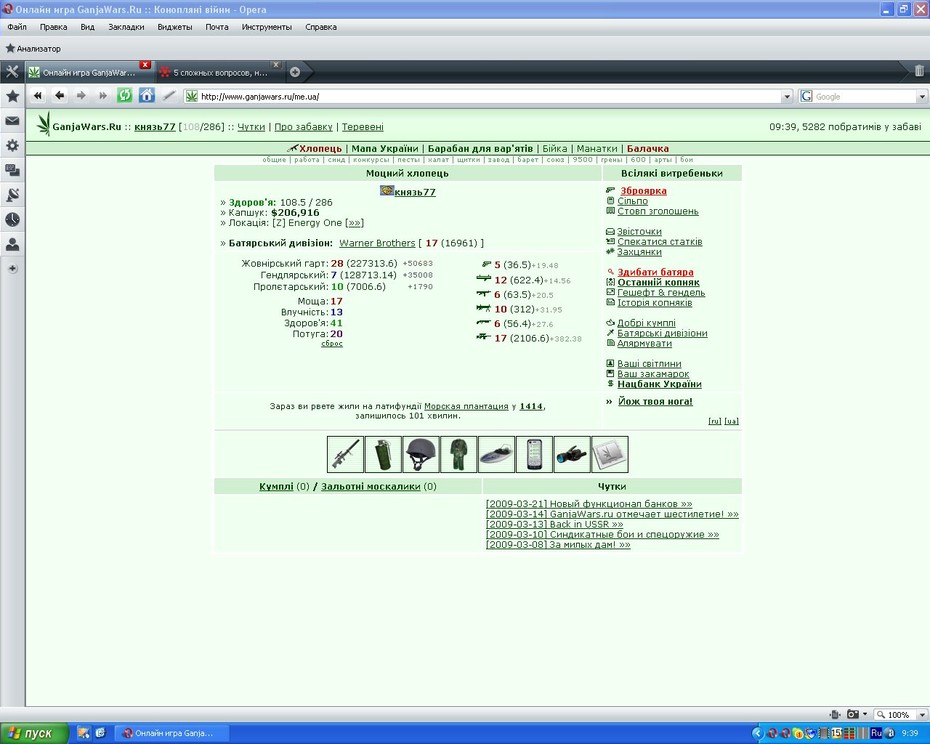Viewport: 930px width, 744px height.
Task: Open the Закладки menu
Action: [x=126, y=27]
